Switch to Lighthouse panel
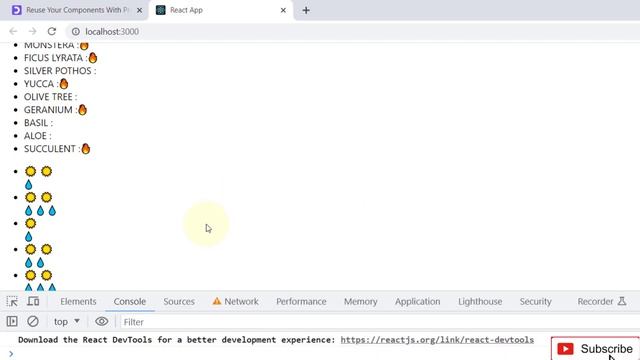 point(480,302)
